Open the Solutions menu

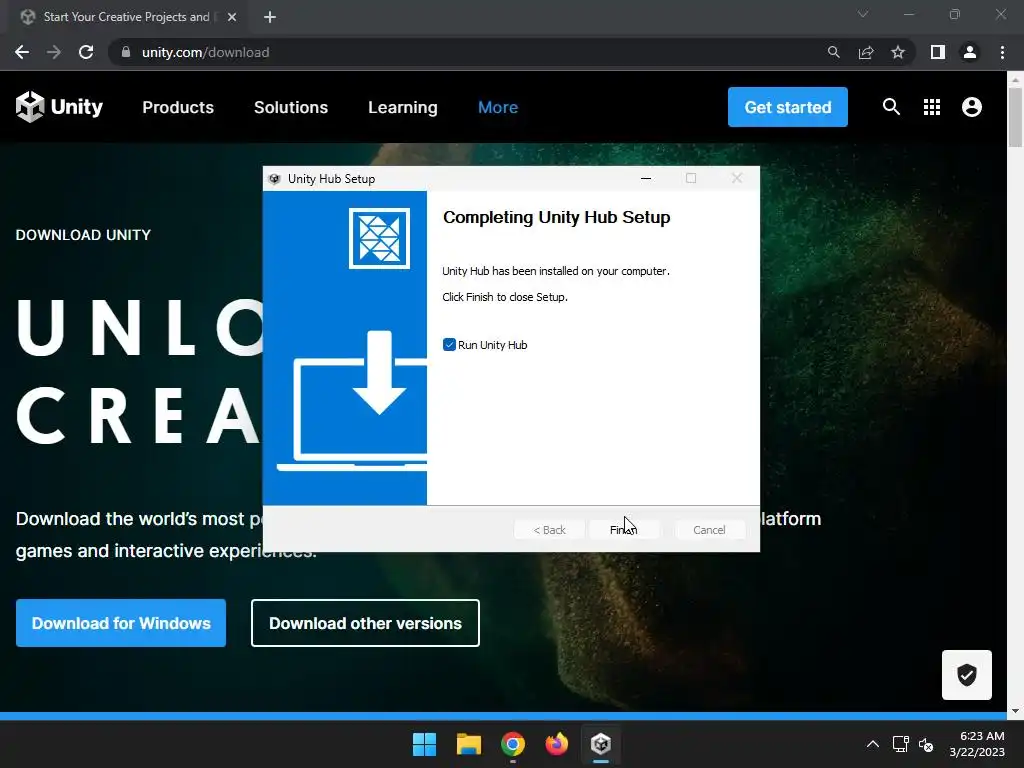tap(291, 107)
